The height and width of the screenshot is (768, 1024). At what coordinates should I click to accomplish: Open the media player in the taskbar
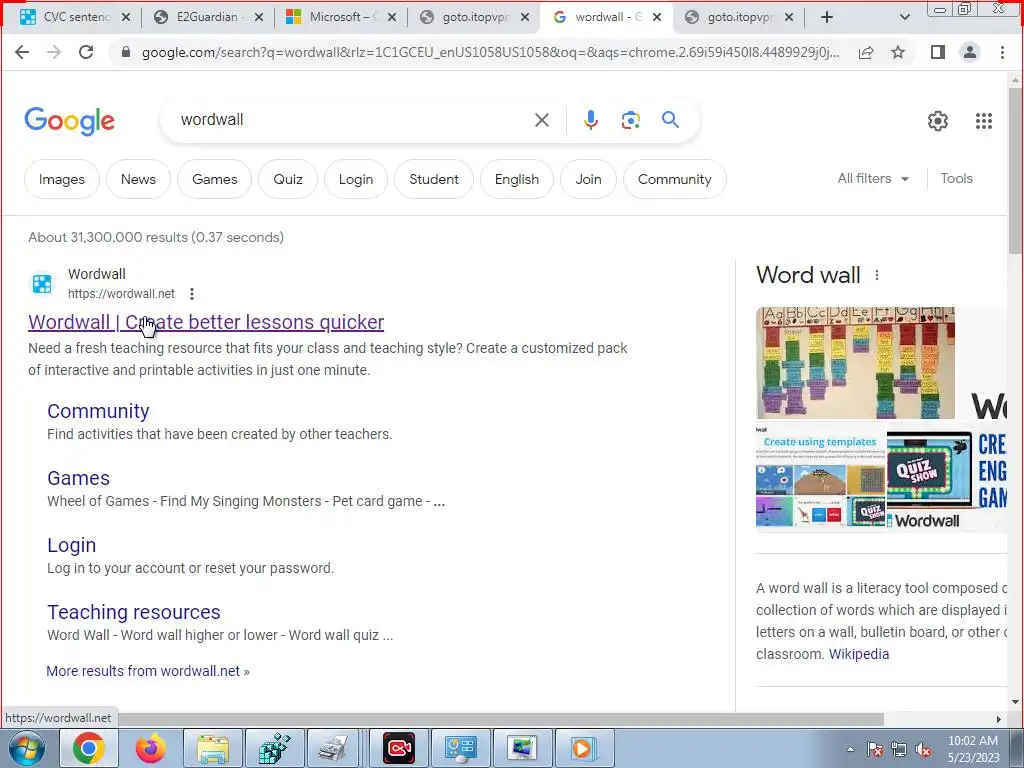tap(583, 748)
